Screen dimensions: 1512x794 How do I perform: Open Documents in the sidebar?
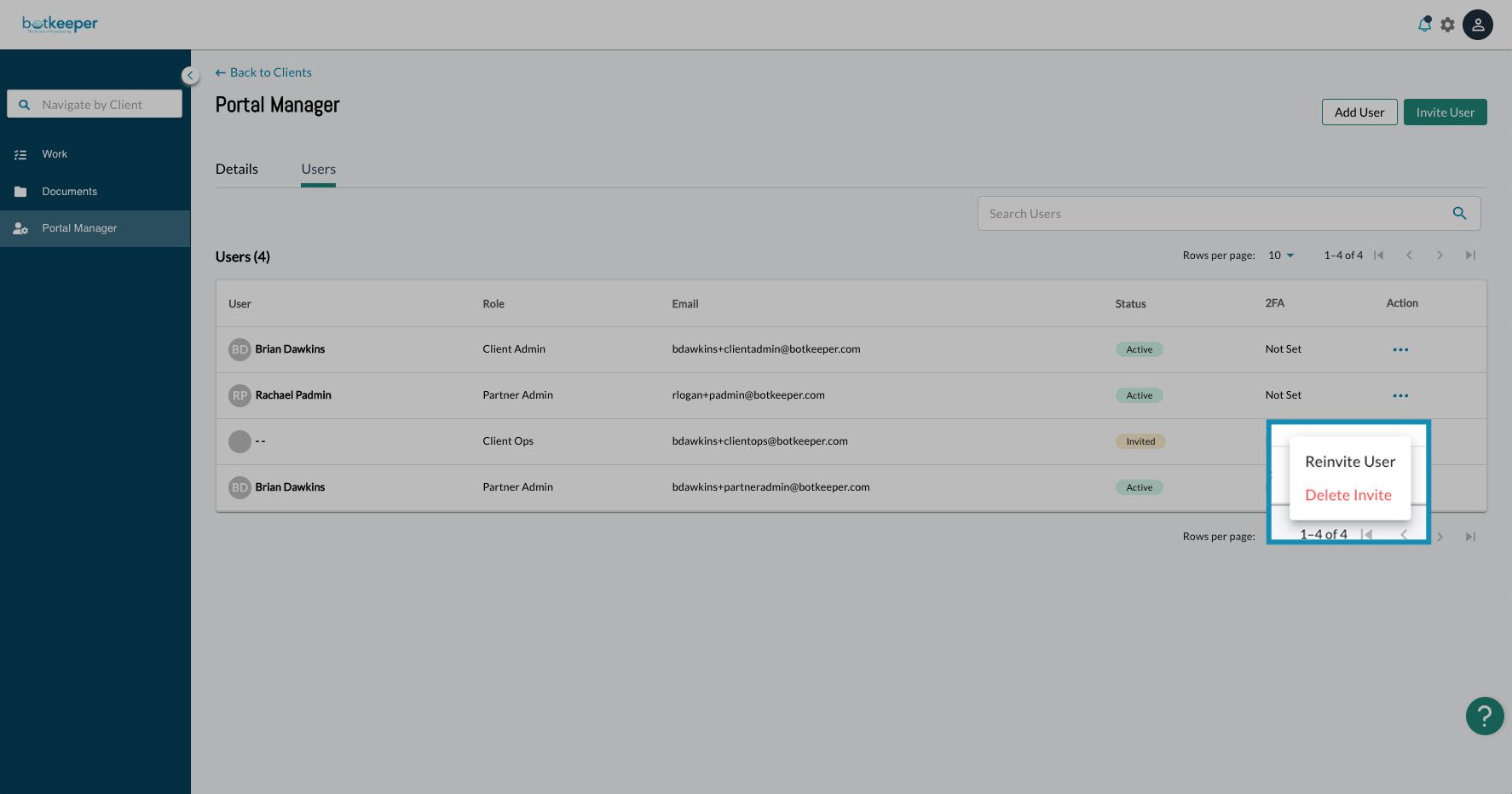(69, 192)
